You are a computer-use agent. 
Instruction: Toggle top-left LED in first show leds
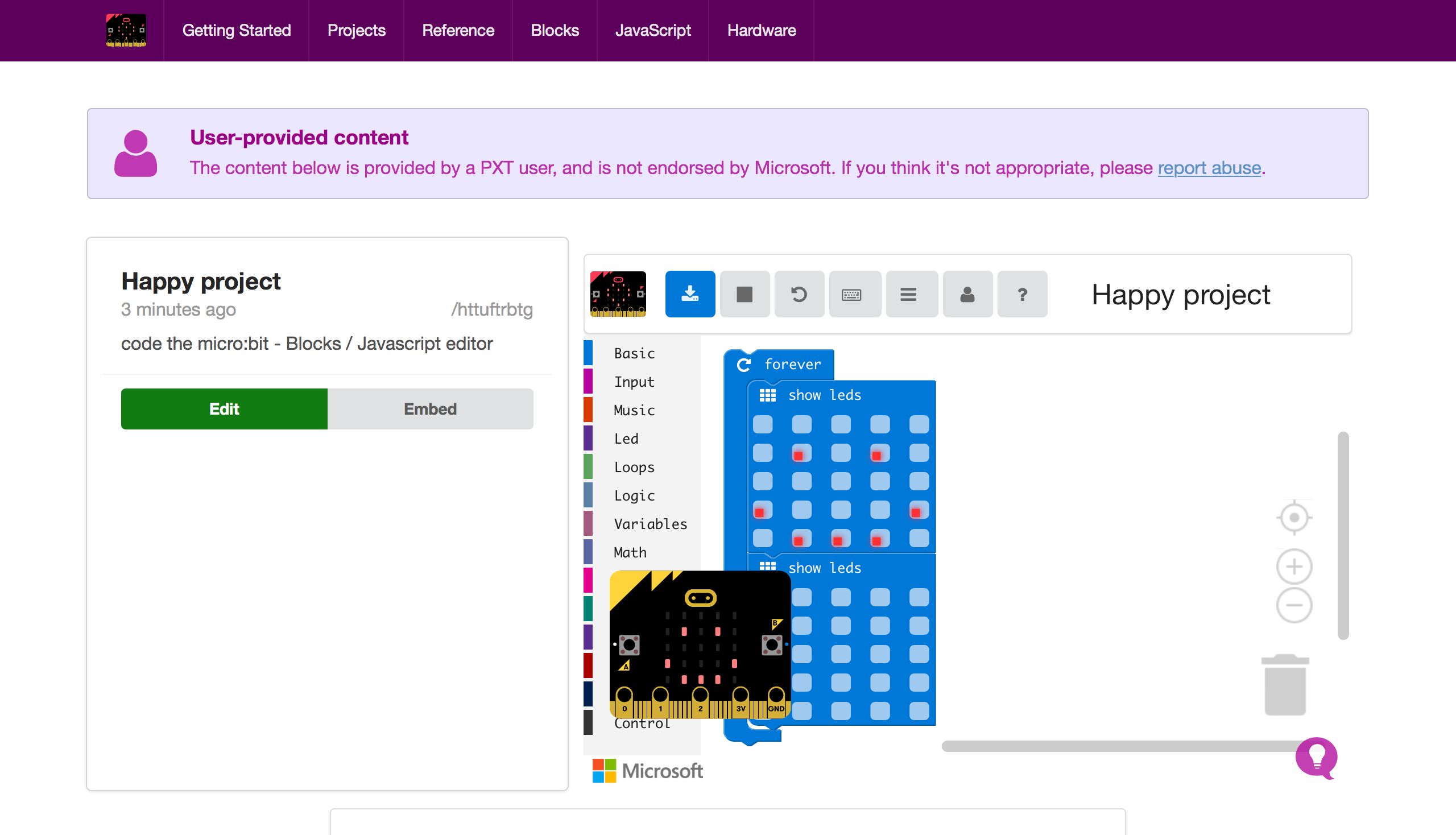763,425
